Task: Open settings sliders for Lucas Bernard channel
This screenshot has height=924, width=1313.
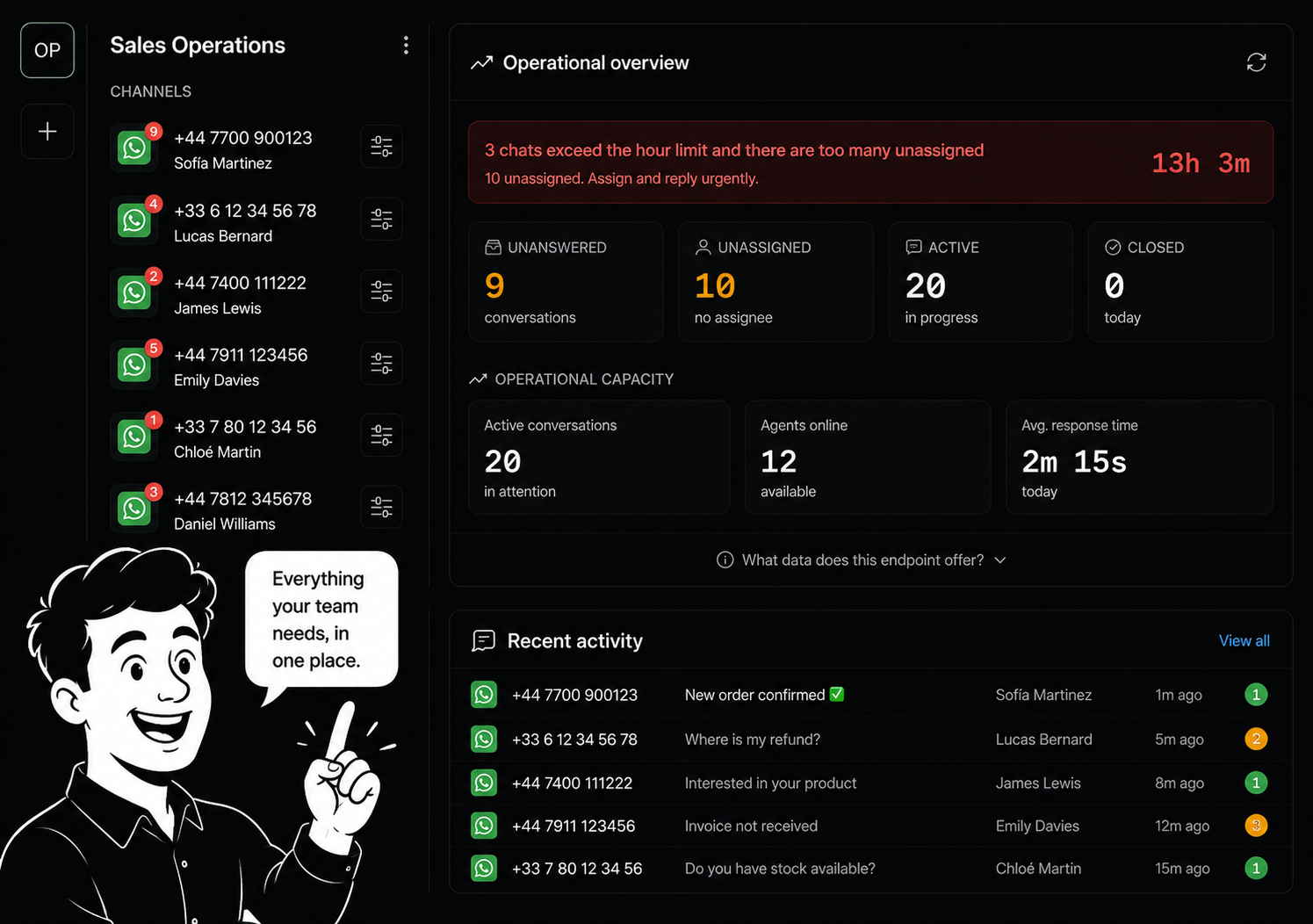Action: click(x=381, y=220)
